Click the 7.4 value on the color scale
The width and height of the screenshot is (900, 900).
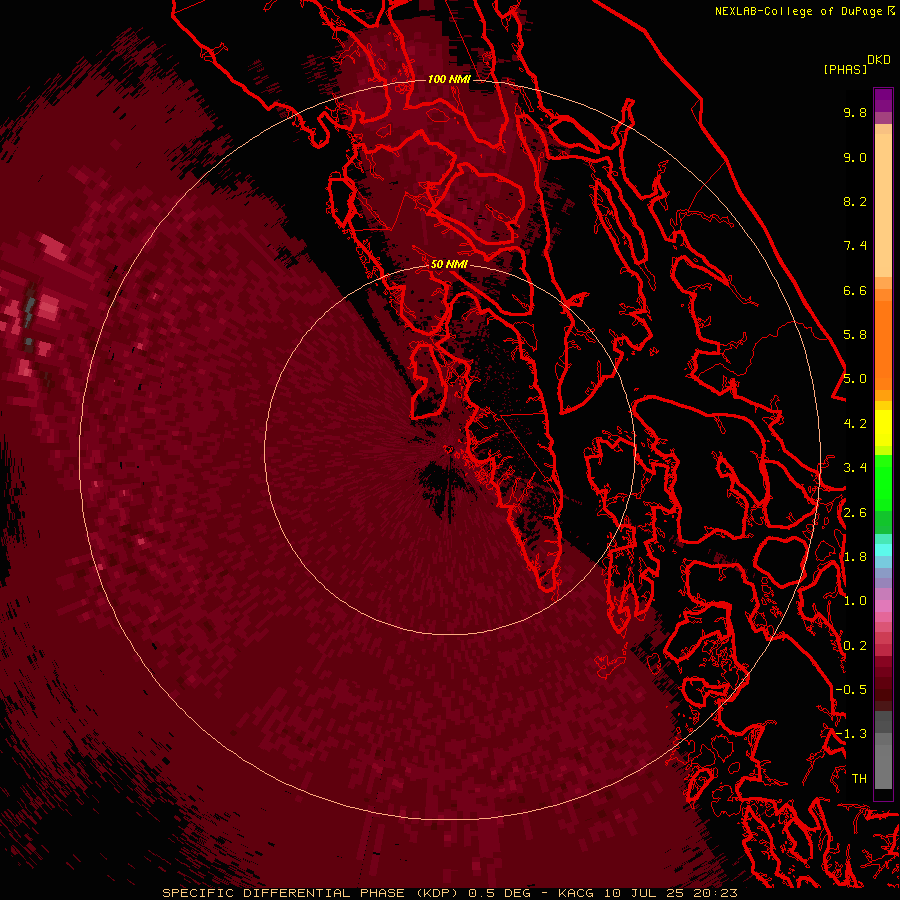click(x=855, y=246)
